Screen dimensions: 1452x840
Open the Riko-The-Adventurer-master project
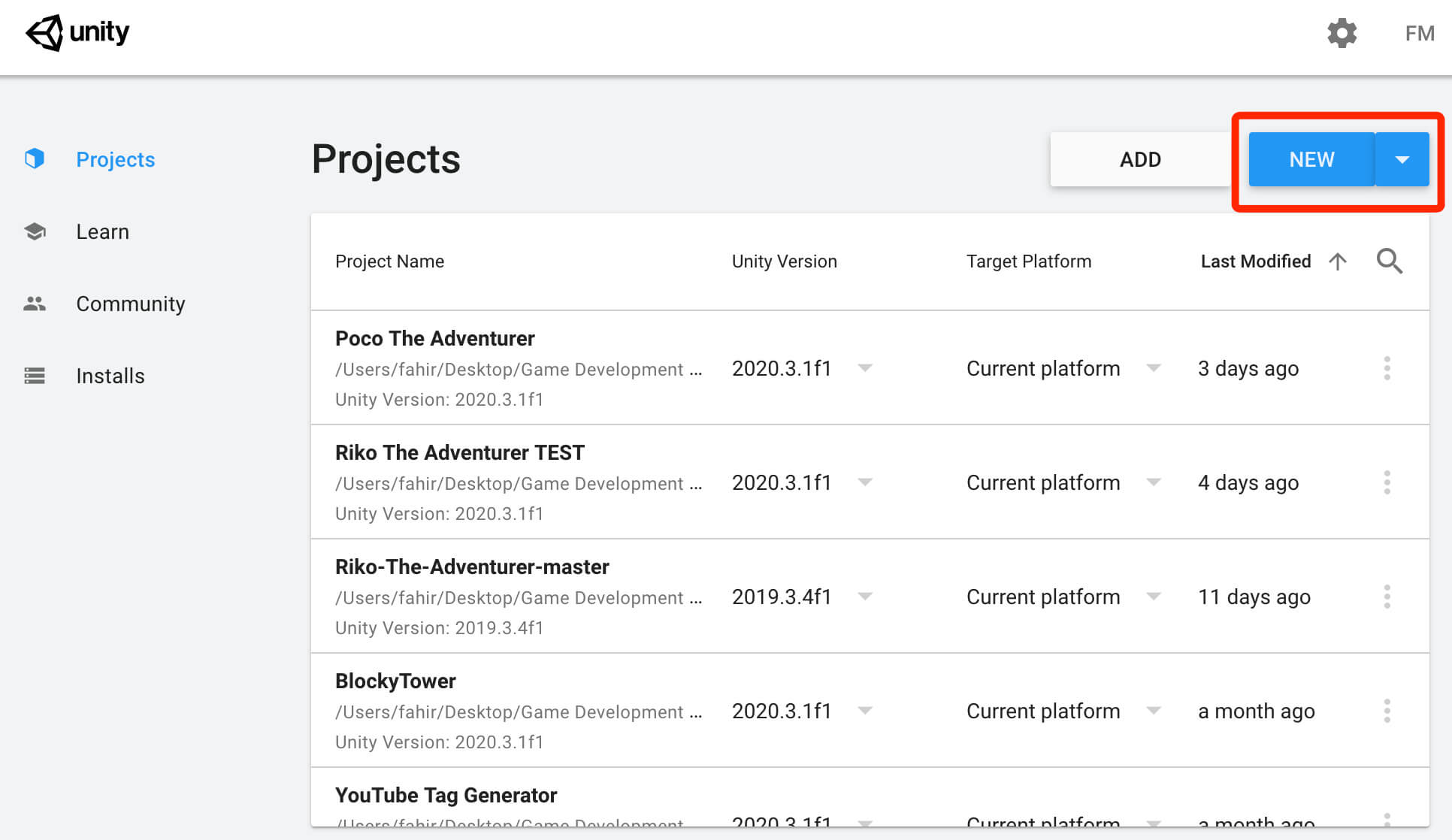(x=472, y=567)
